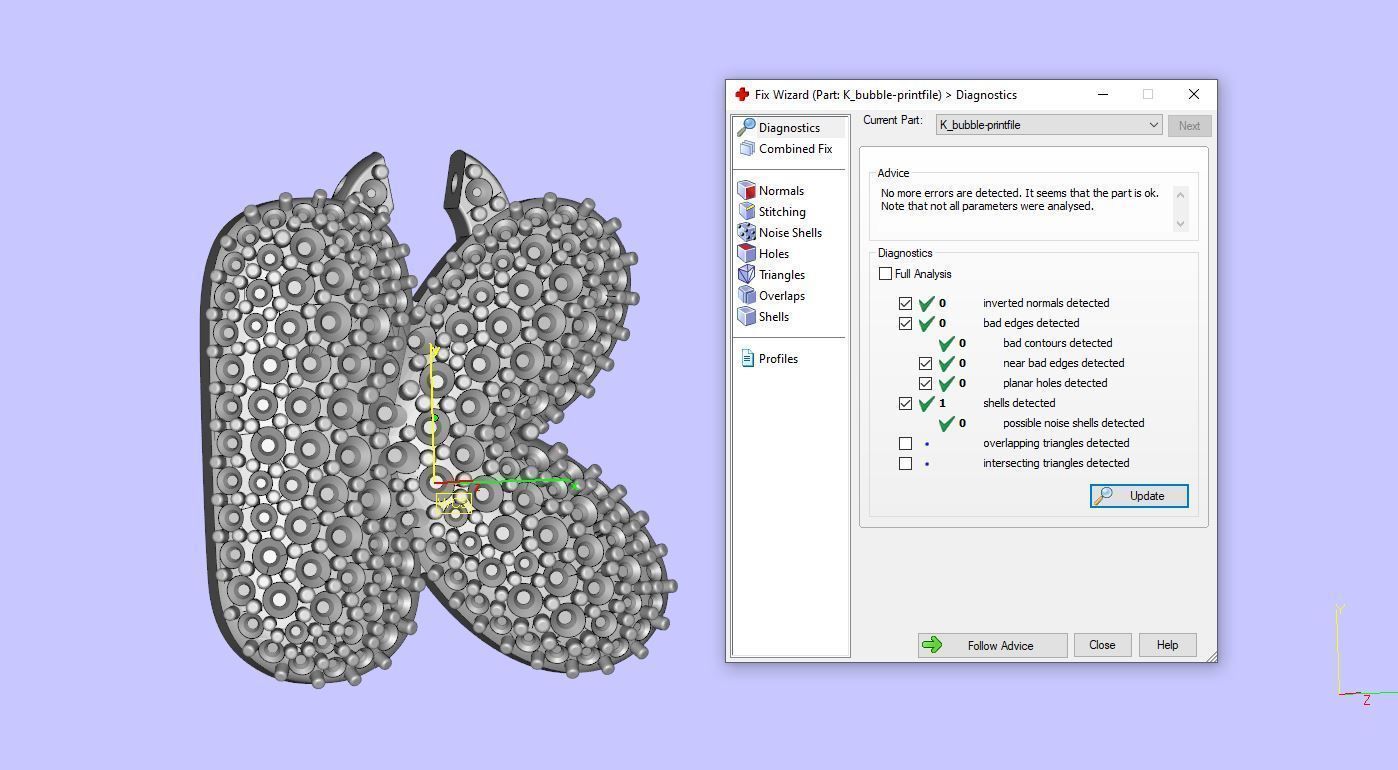Click the Normals cube icon

tap(746, 190)
